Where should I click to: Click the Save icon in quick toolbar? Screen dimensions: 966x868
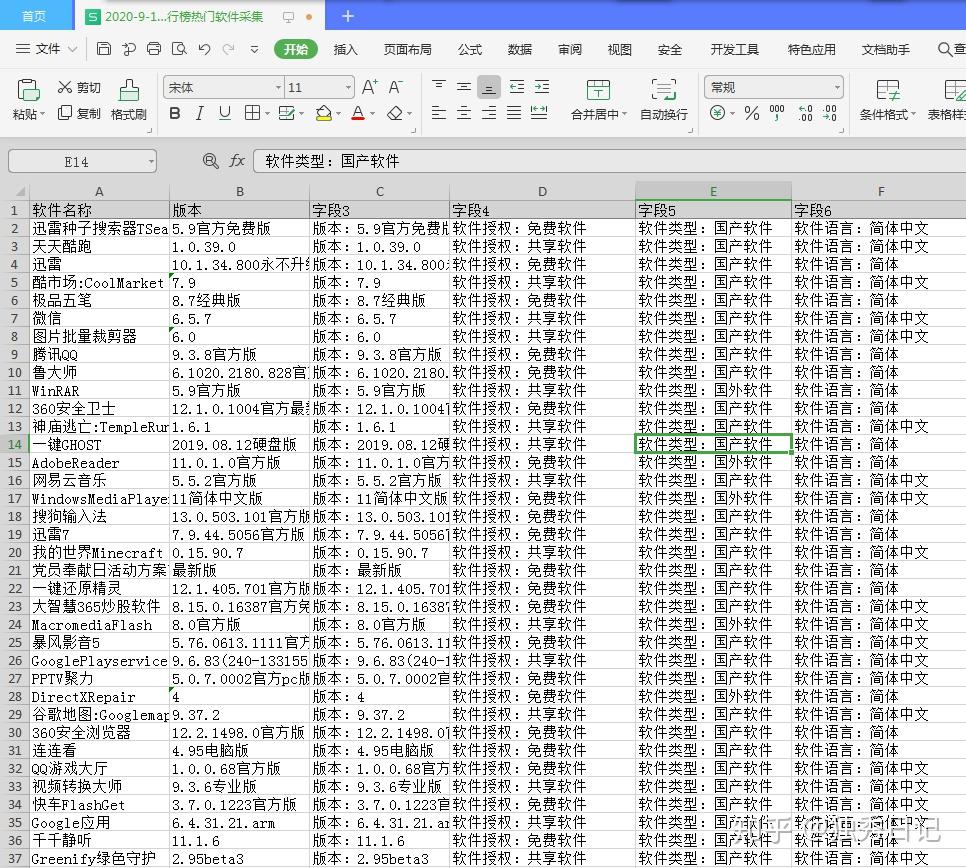[104, 49]
